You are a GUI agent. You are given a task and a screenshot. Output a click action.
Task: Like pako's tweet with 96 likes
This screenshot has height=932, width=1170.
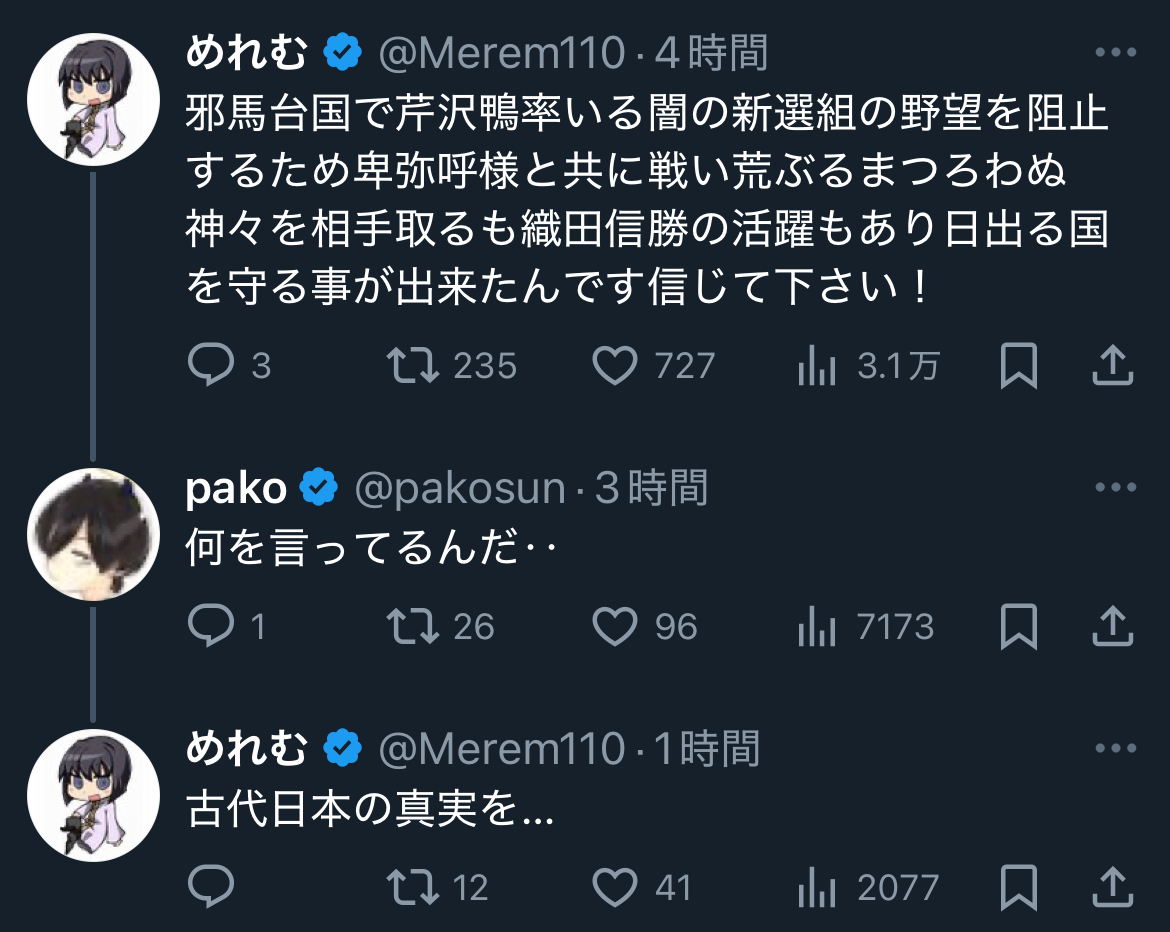pos(615,627)
